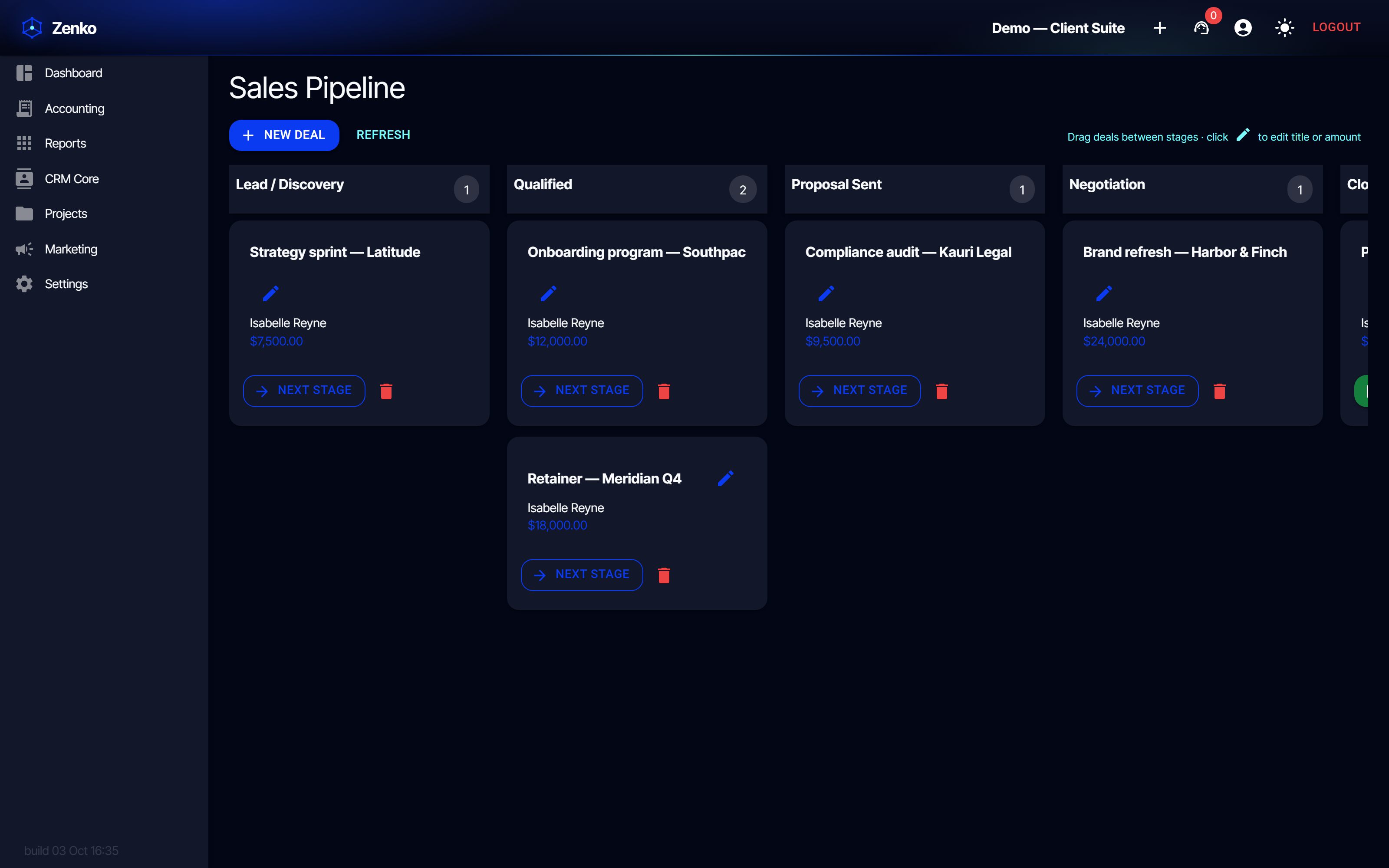Screen dimensions: 1389x868
Task: Click the Demo — Client Suite title
Action: tap(1058, 28)
